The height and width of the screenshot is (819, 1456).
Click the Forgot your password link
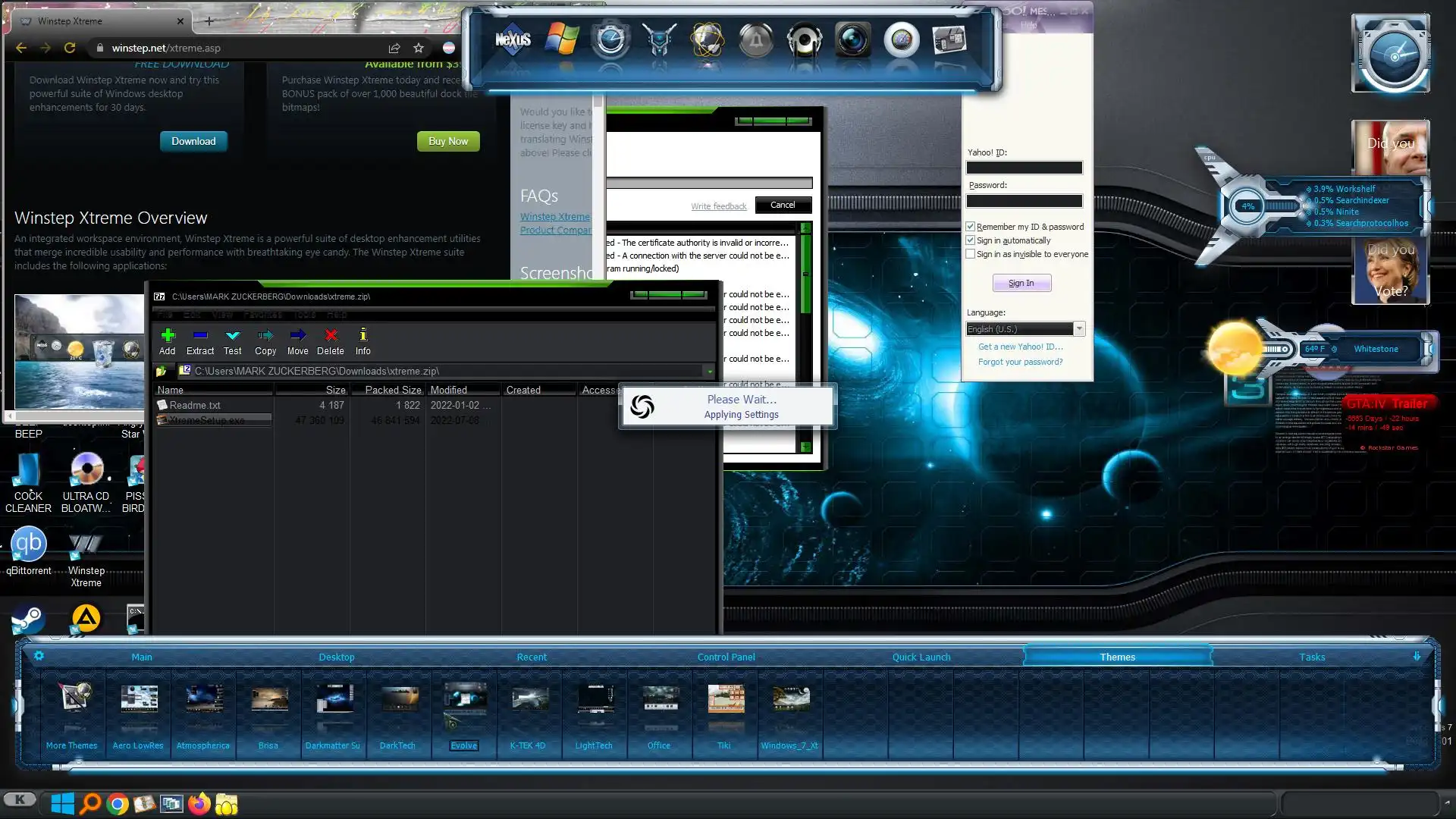[x=1020, y=362]
